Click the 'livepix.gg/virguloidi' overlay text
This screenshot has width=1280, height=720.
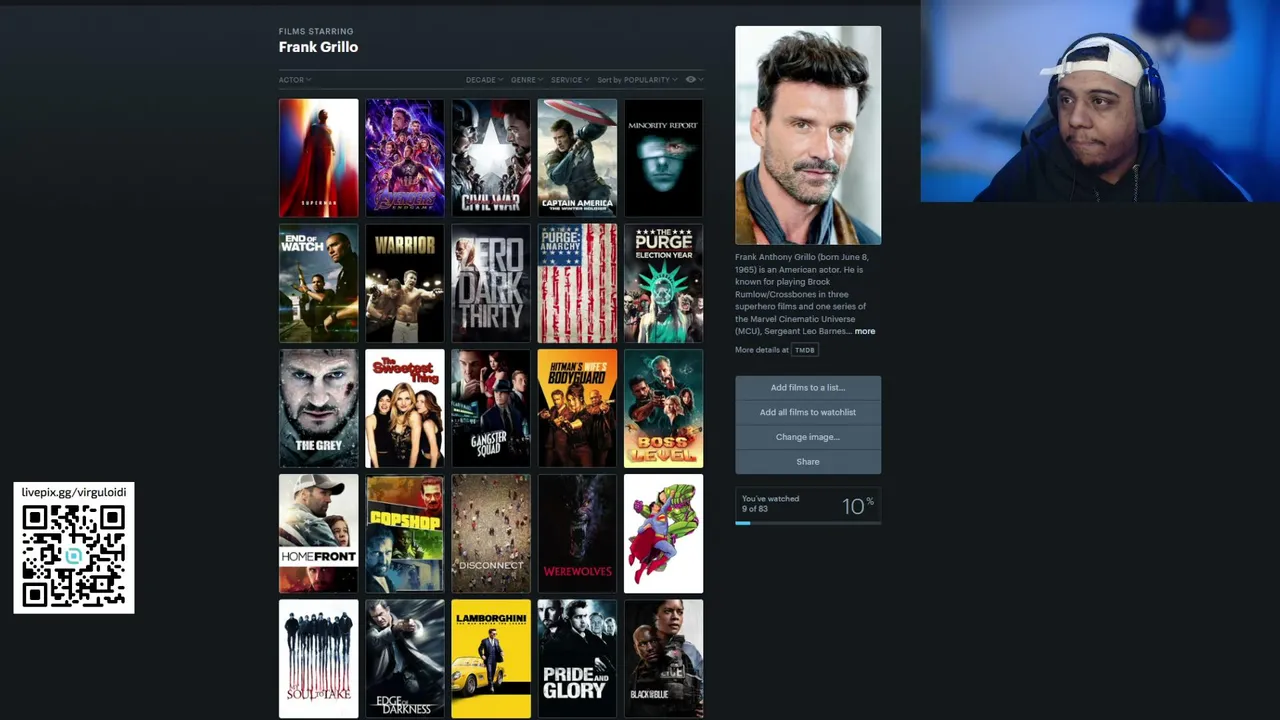pos(74,493)
